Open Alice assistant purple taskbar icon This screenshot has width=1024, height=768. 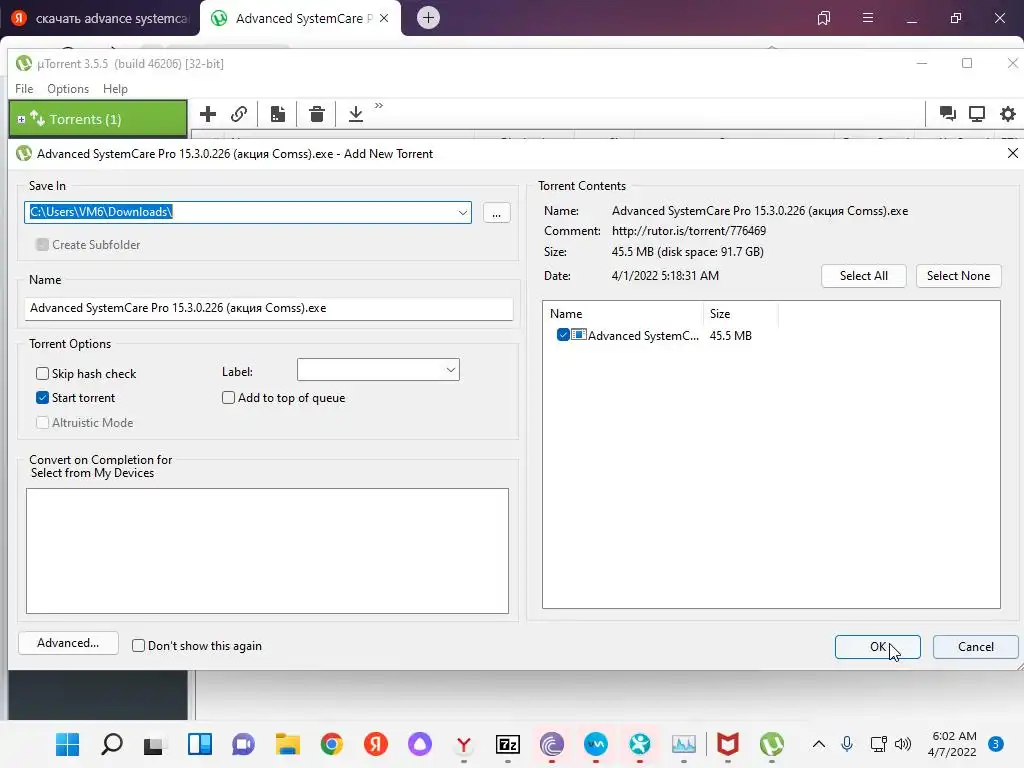[x=420, y=744]
